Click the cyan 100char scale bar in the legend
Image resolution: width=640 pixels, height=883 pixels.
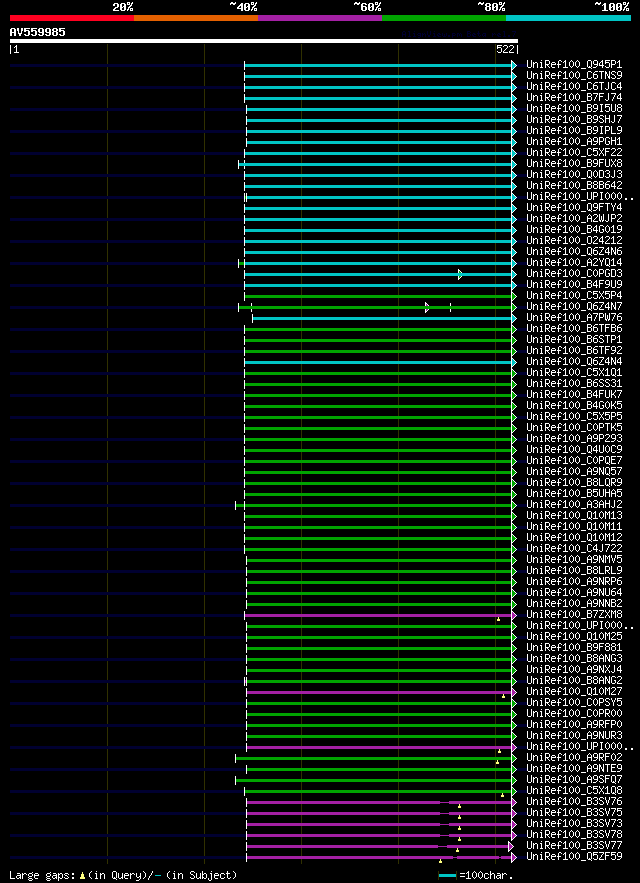447,876
